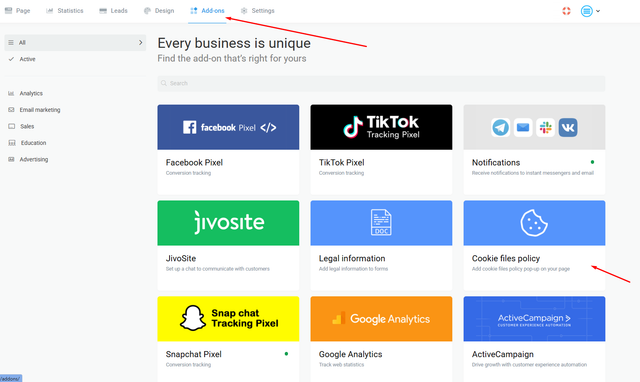The width and height of the screenshot is (640, 382).
Task: Select the All category in sidebar
Action: click(x=75, y=42)
